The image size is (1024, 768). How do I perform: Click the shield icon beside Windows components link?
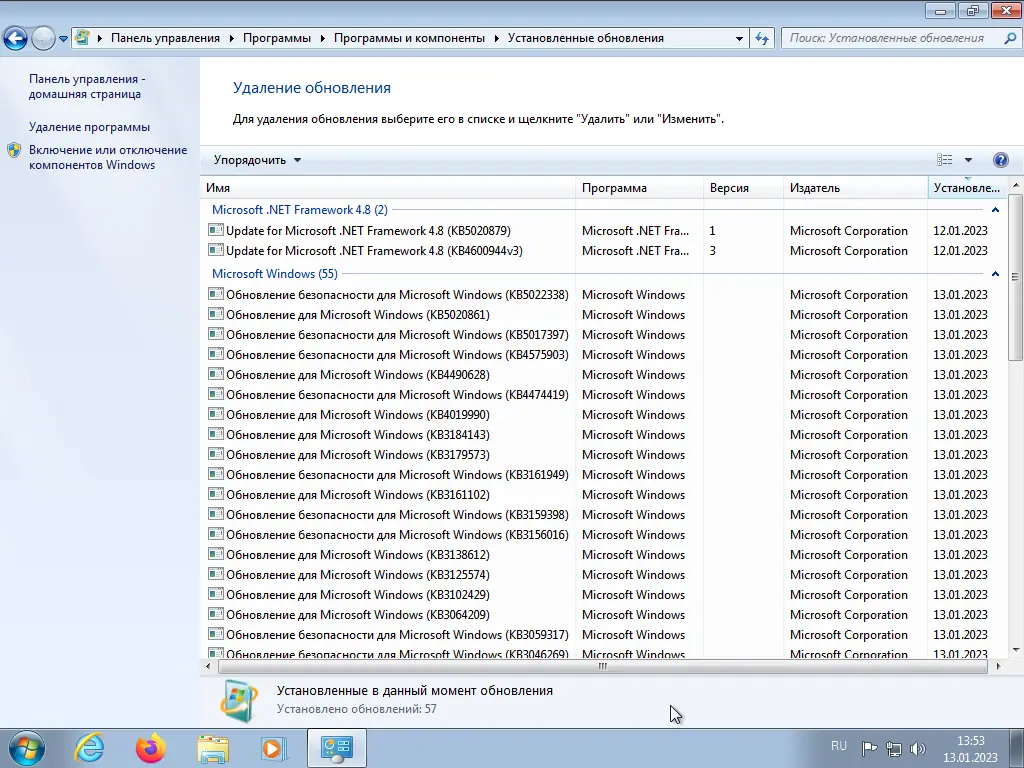tap(14, 151)
